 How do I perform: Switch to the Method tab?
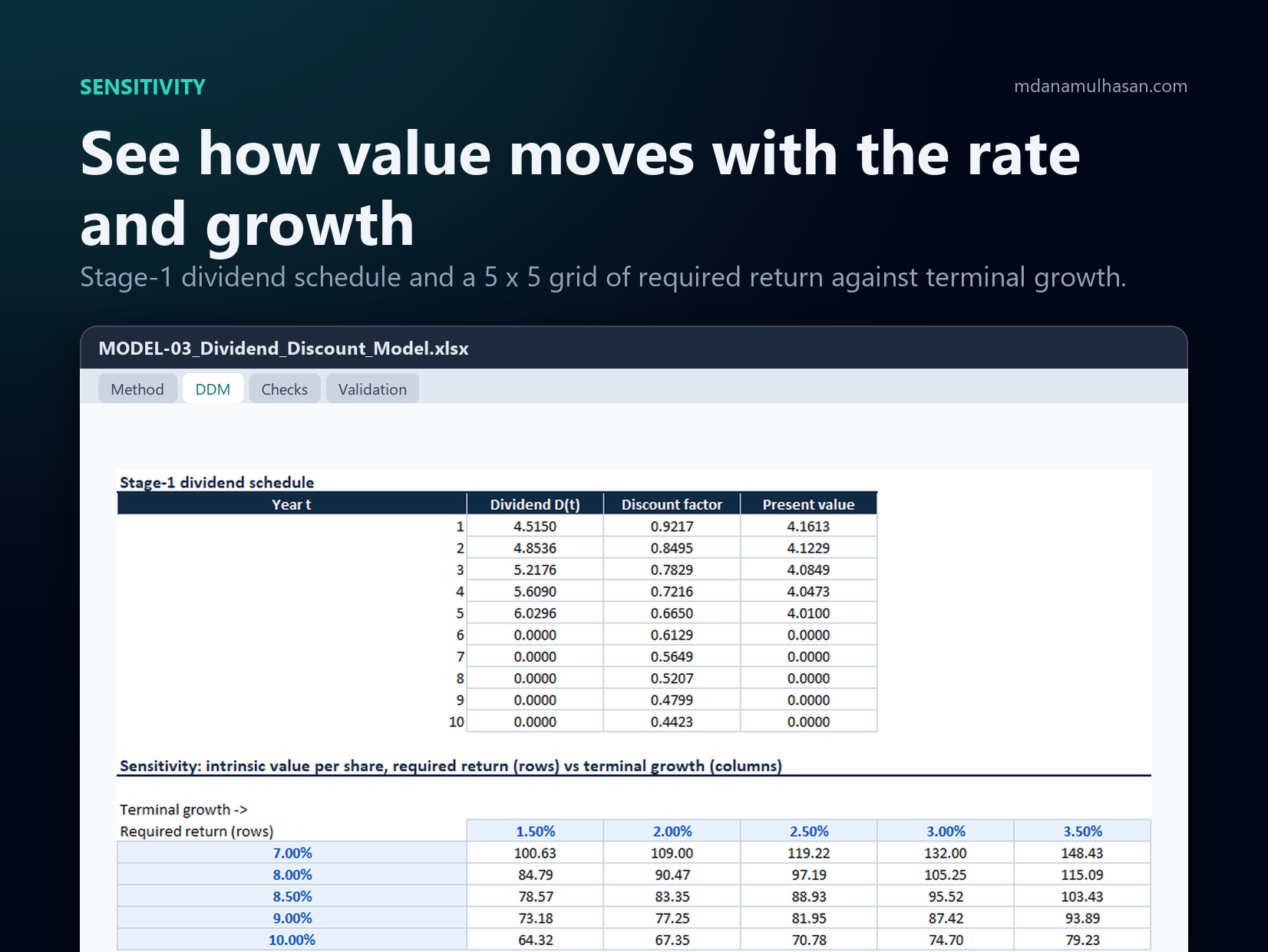click(x=137, y=389)
